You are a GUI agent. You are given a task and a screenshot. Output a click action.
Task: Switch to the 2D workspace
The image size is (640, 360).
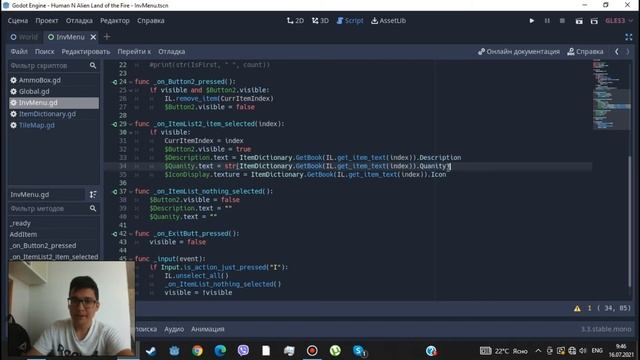(295, 20)
